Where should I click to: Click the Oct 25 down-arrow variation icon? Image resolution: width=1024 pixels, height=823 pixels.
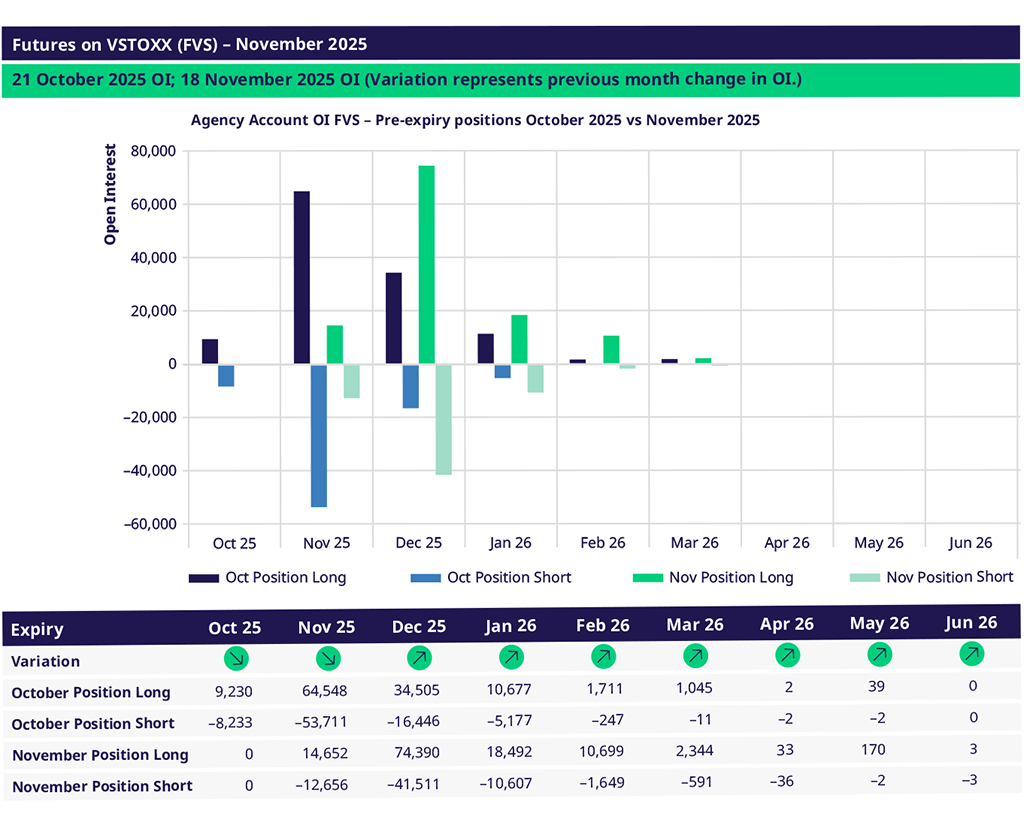point(235,658)
